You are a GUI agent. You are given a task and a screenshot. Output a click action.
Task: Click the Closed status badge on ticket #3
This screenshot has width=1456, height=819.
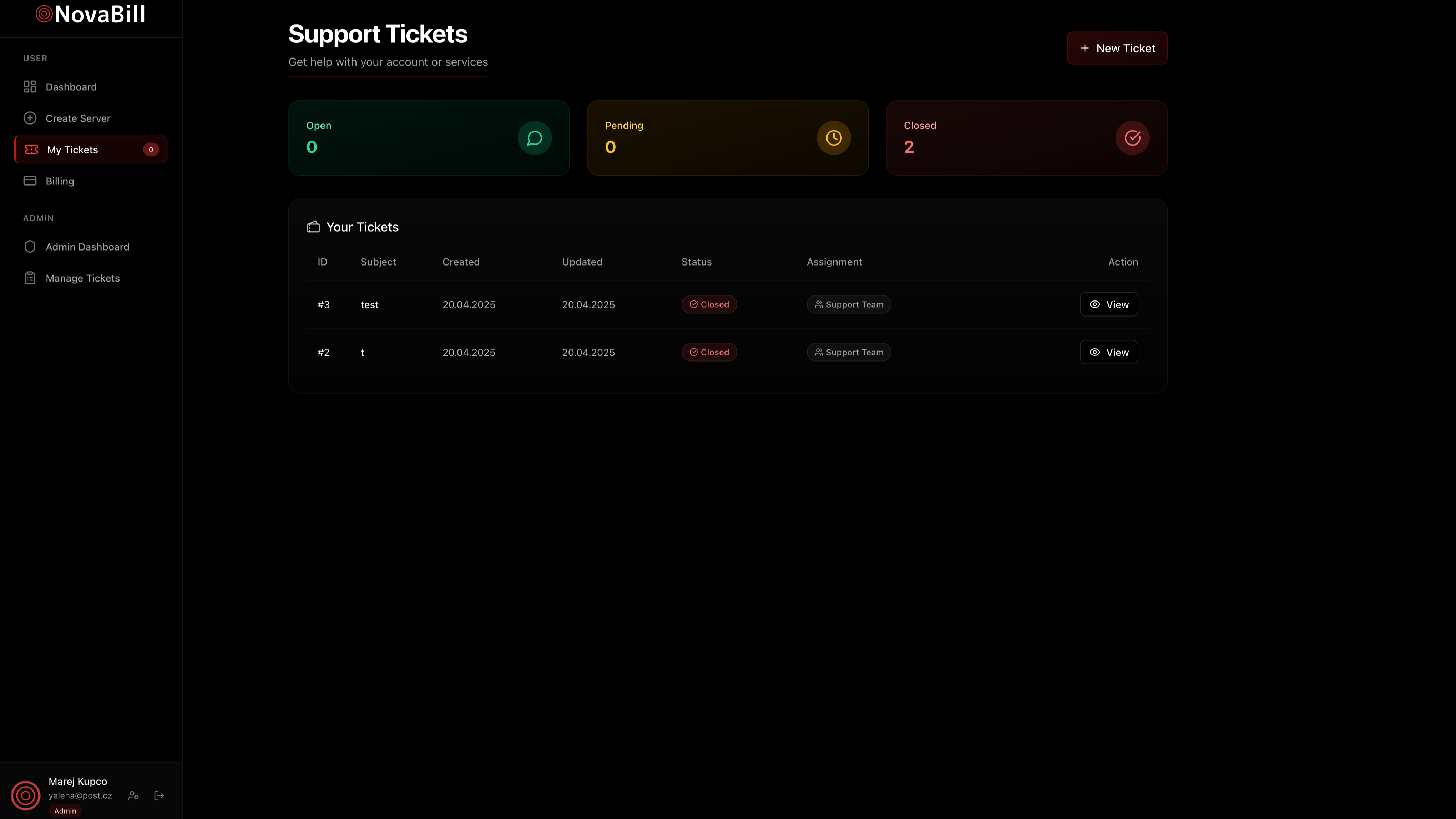(709, 304)
